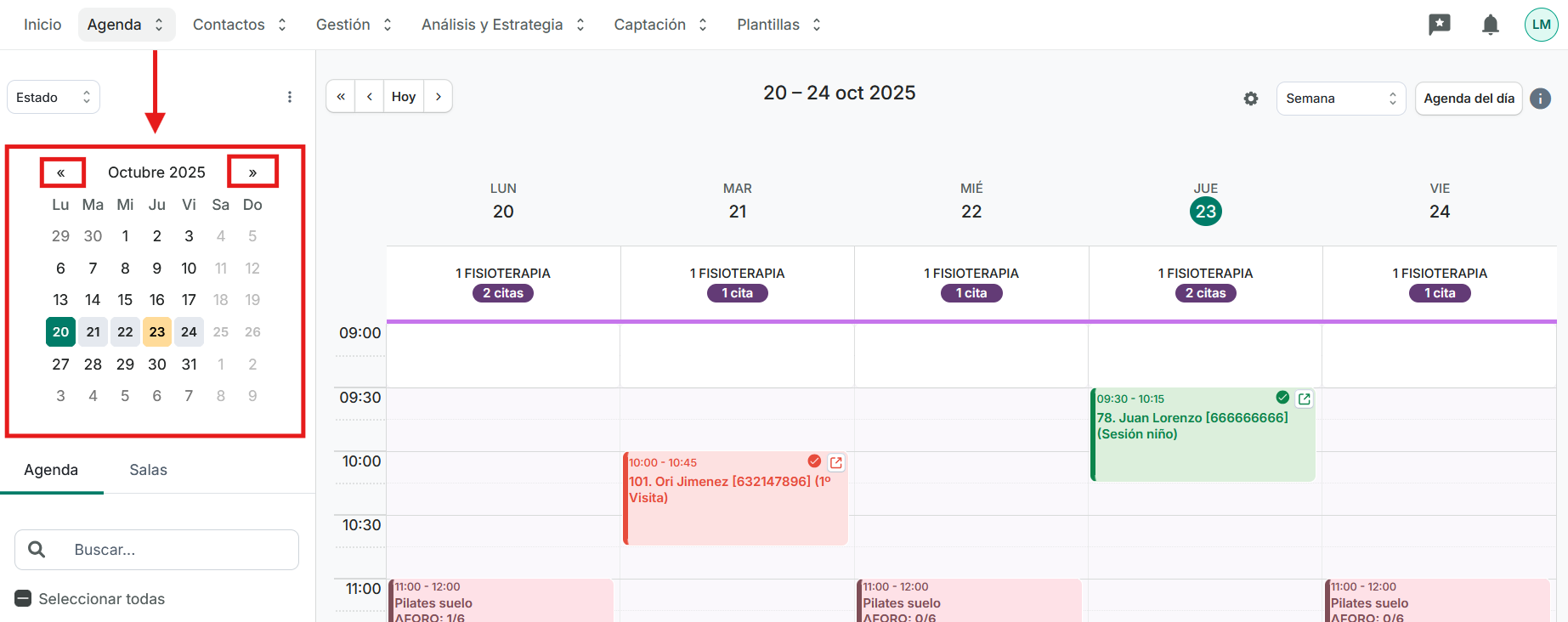1568x622 pixels.
Task: Open the Contactos menu
Action: tap(239, 25)
